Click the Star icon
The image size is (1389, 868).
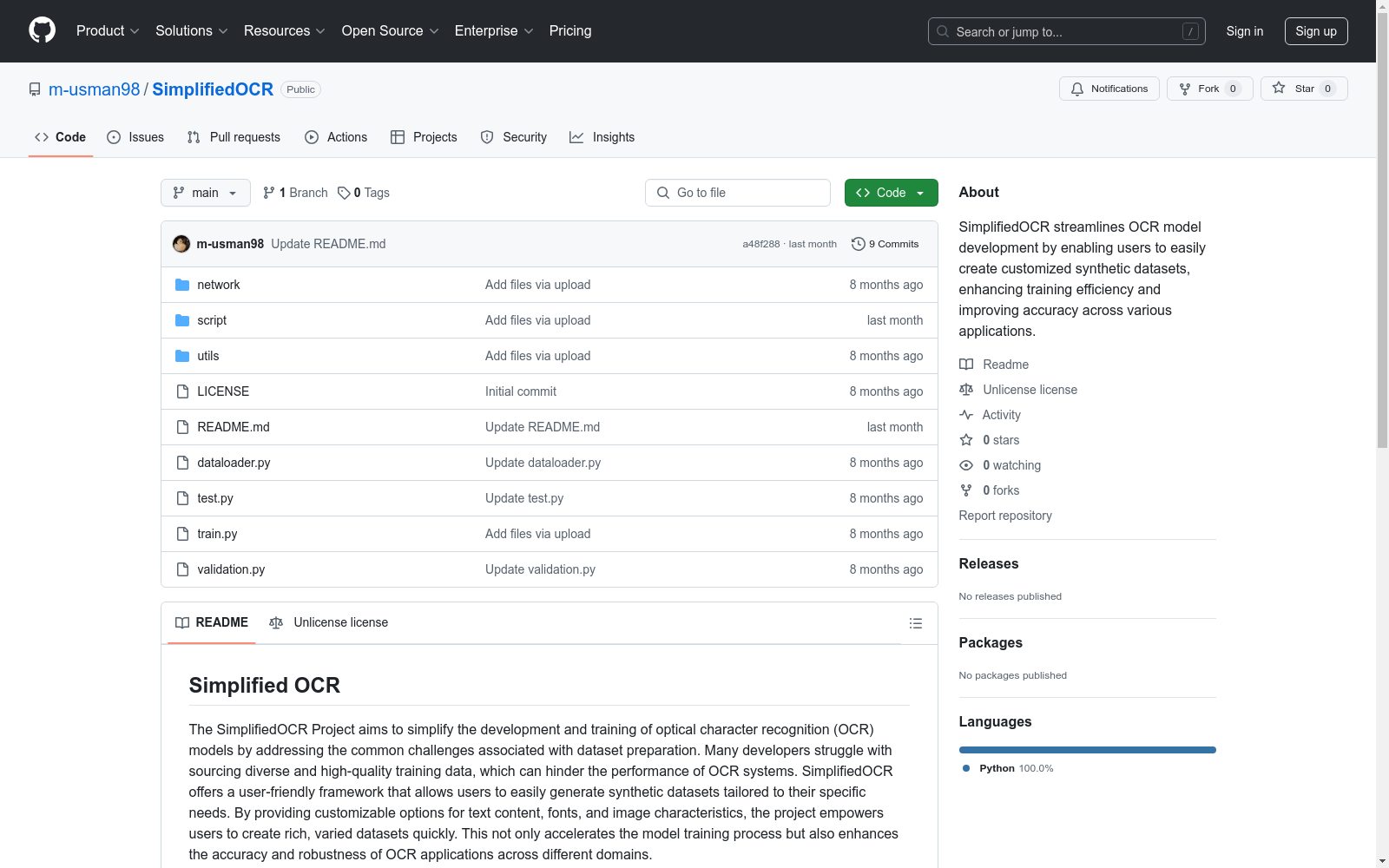tap(1279, 88)
